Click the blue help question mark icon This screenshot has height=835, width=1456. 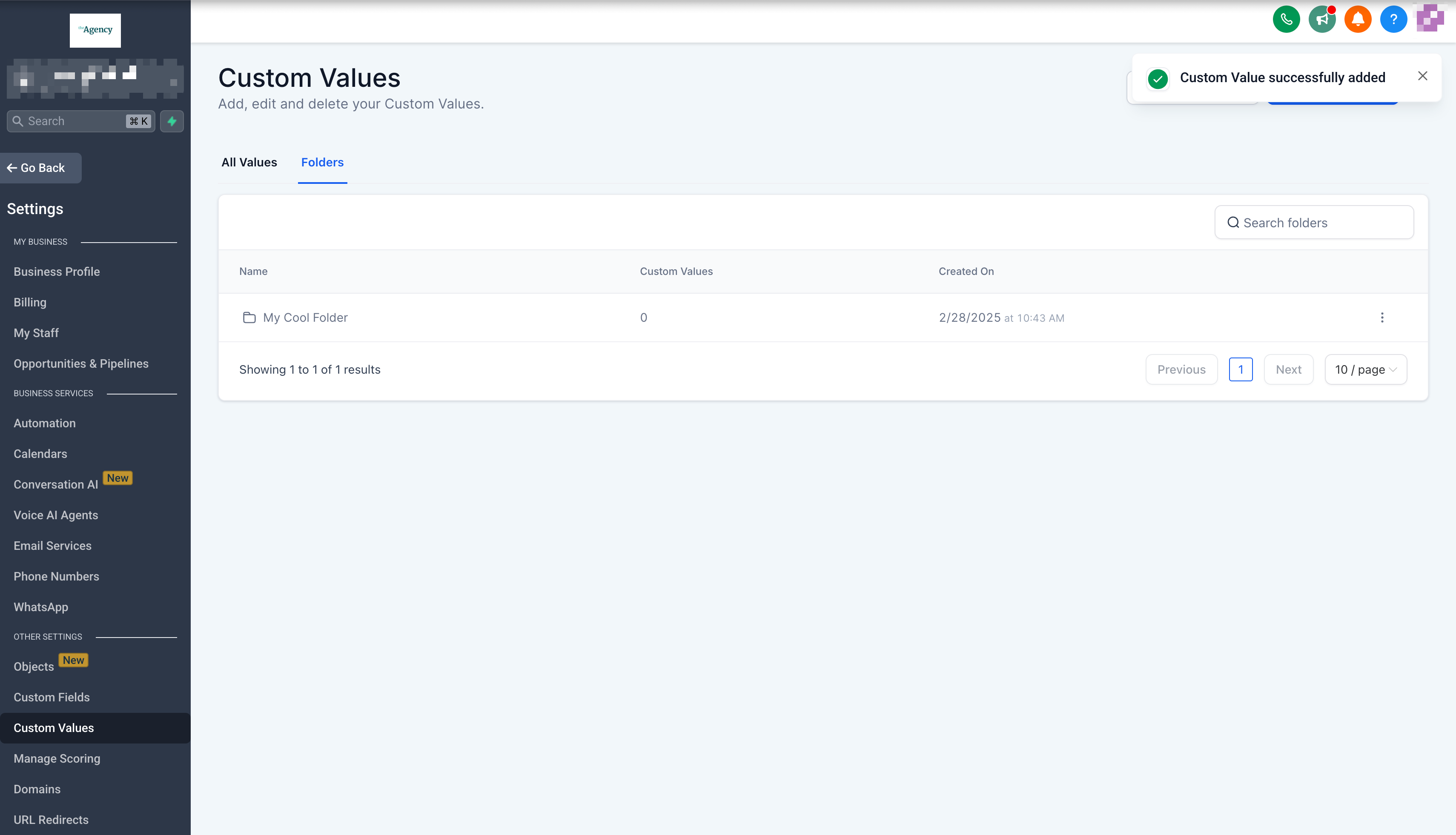pos(1393,20)
